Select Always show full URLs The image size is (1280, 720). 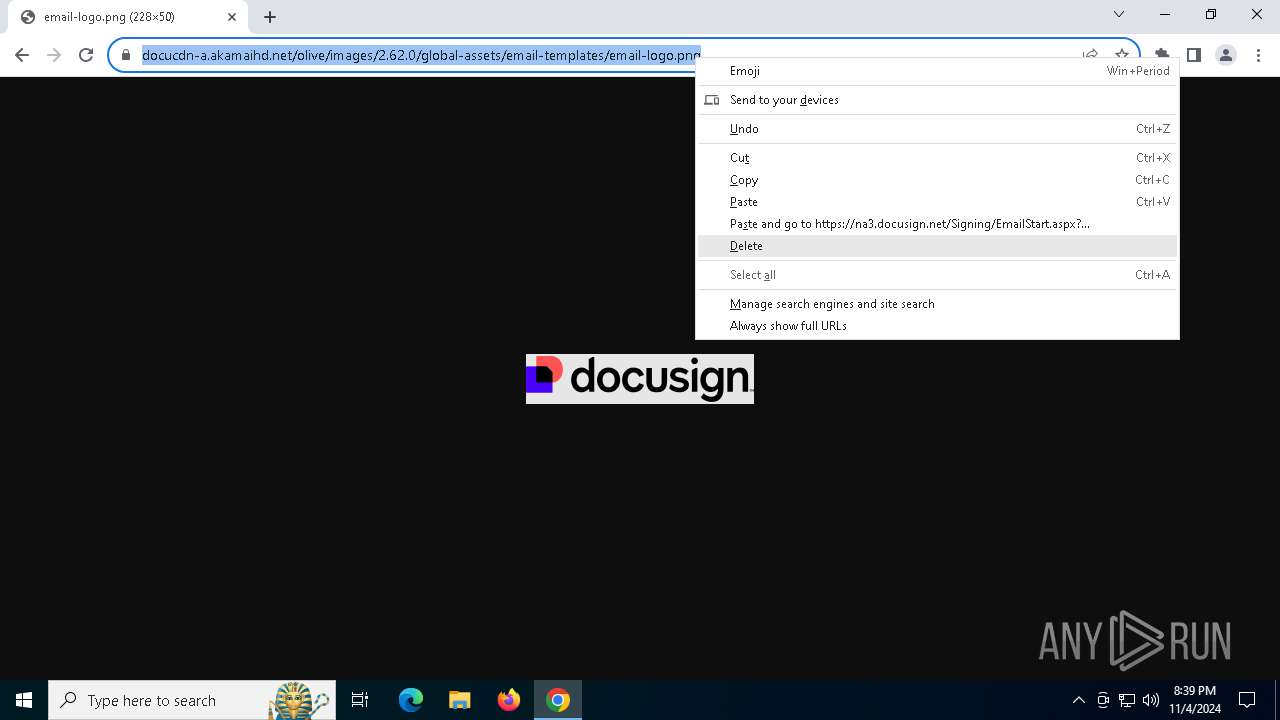pyautogui.click(x=937, y=326)
